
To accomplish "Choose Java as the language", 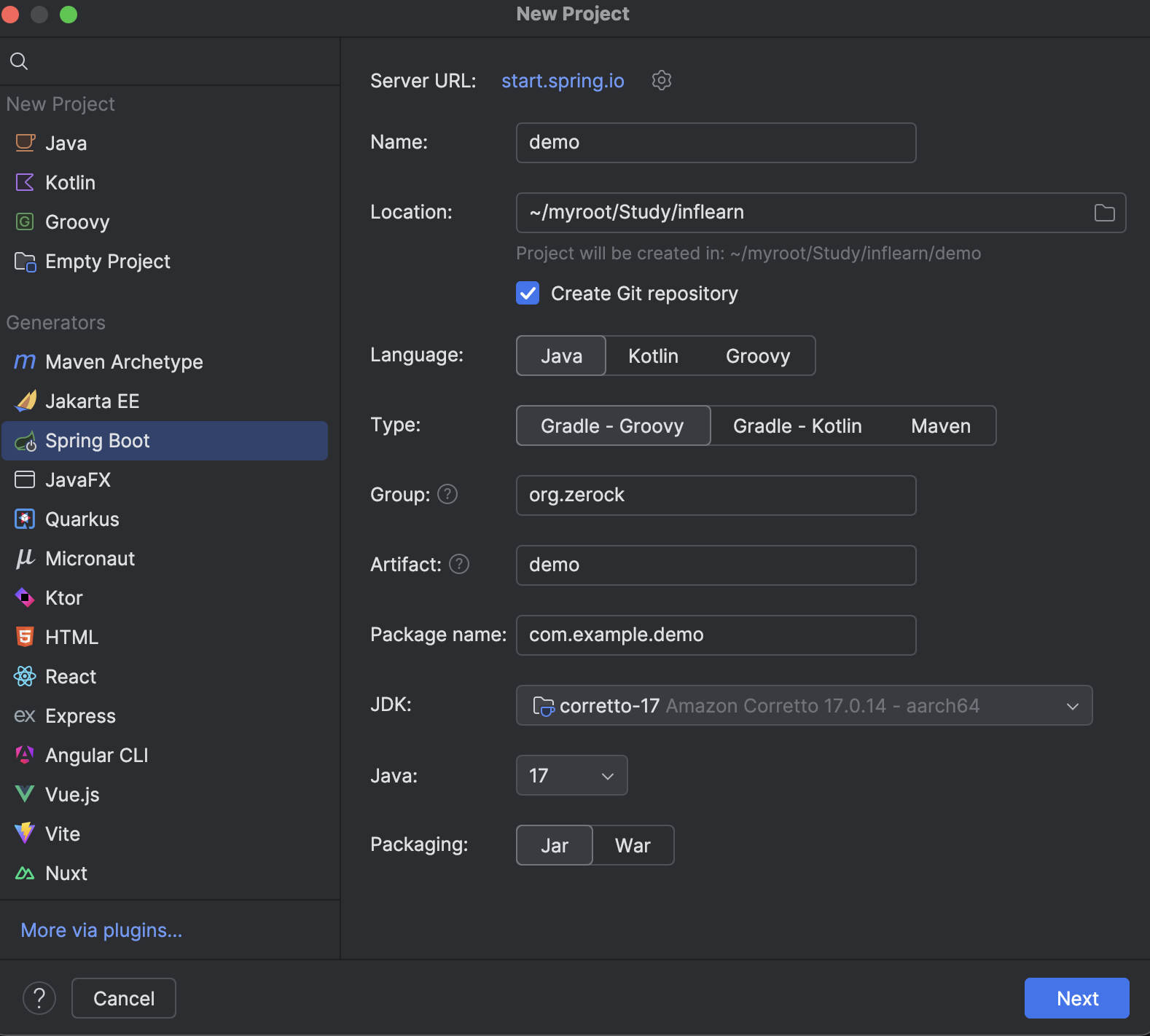I will point(561,356).
